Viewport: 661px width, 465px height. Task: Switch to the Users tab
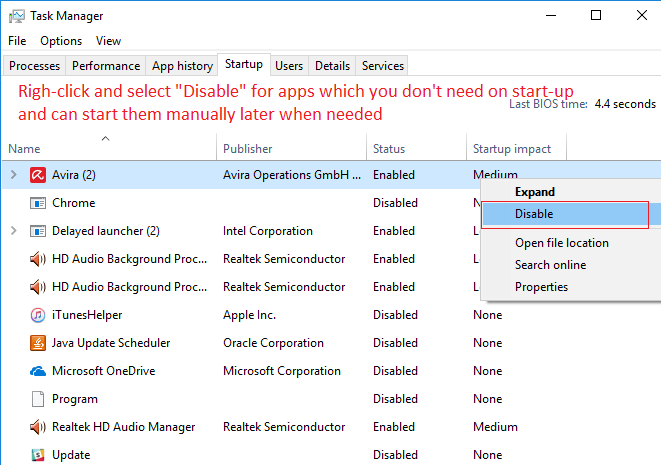click(289, 66)
